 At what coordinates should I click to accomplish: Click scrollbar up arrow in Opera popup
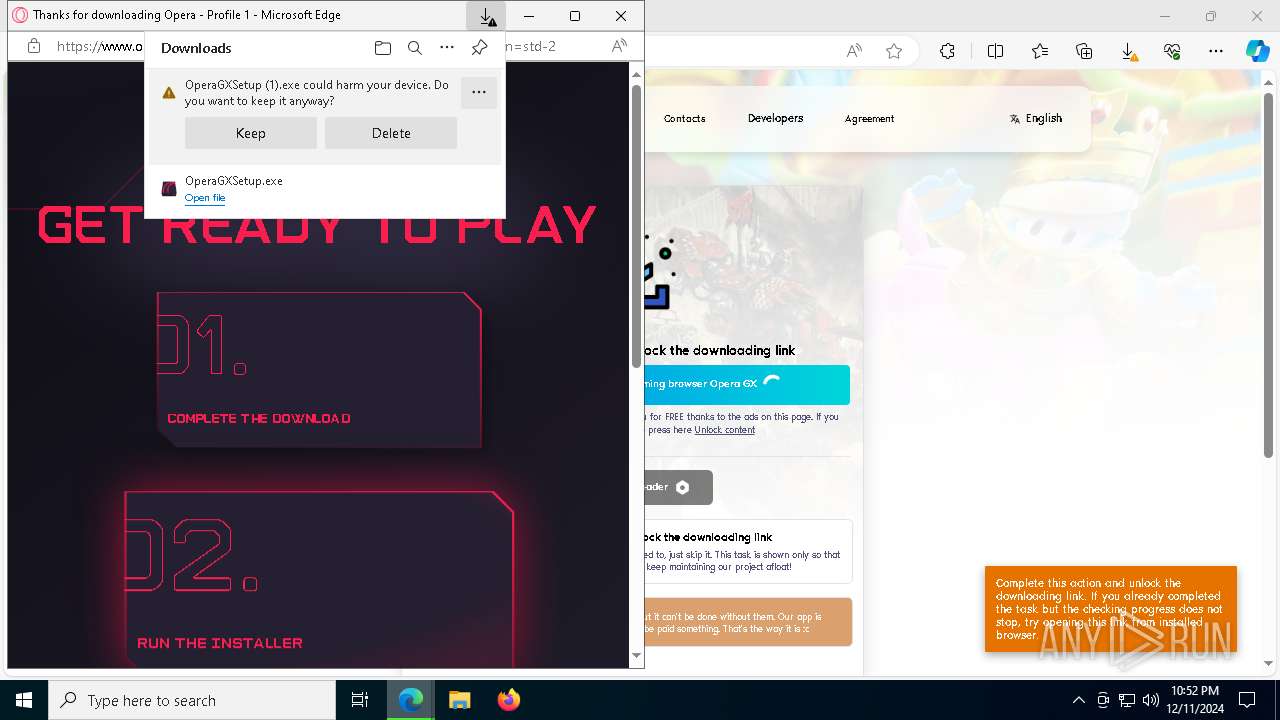[636, 73]
